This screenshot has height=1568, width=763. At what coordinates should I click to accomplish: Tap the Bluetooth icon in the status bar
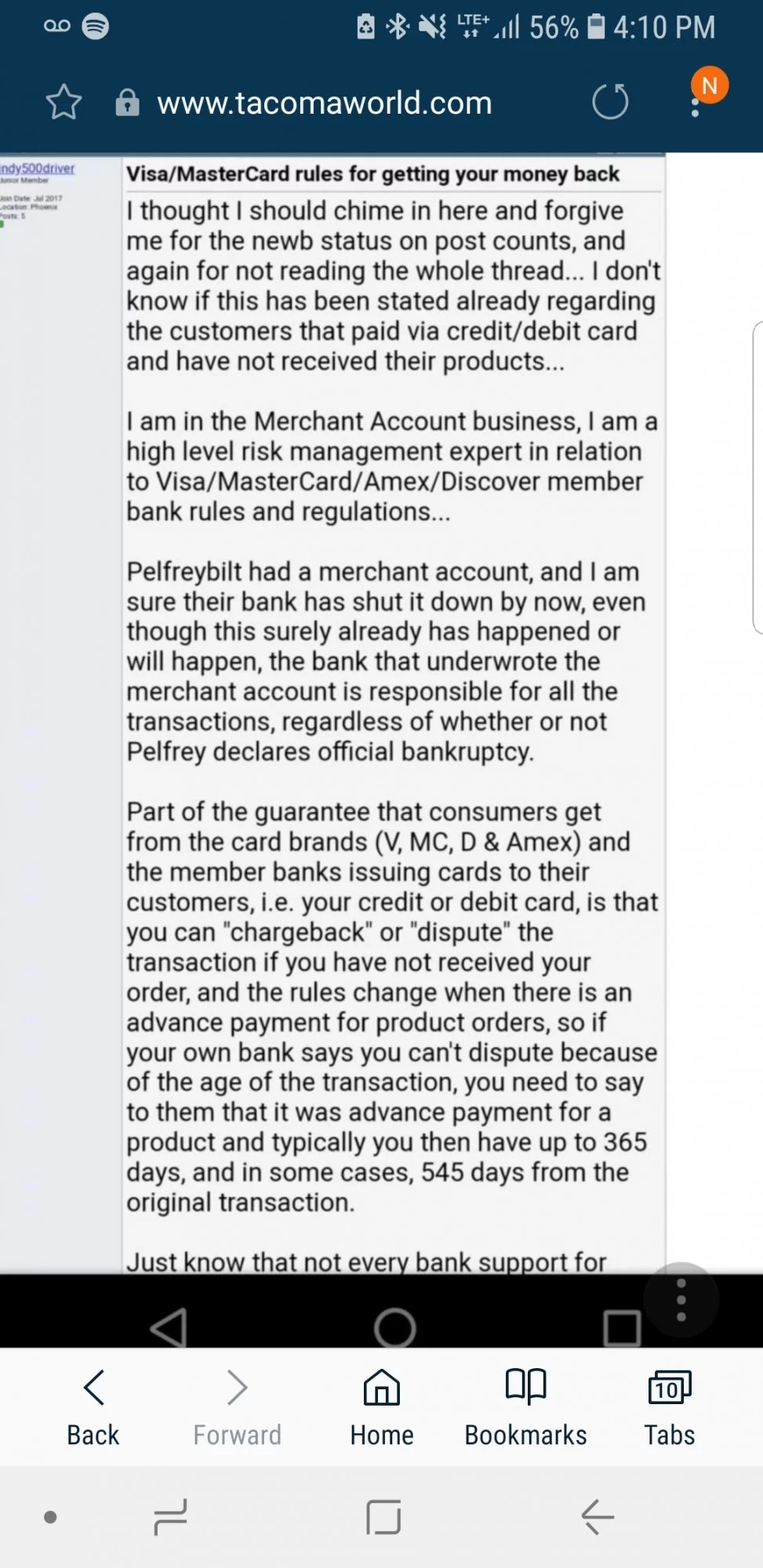(x=398, y=24)
